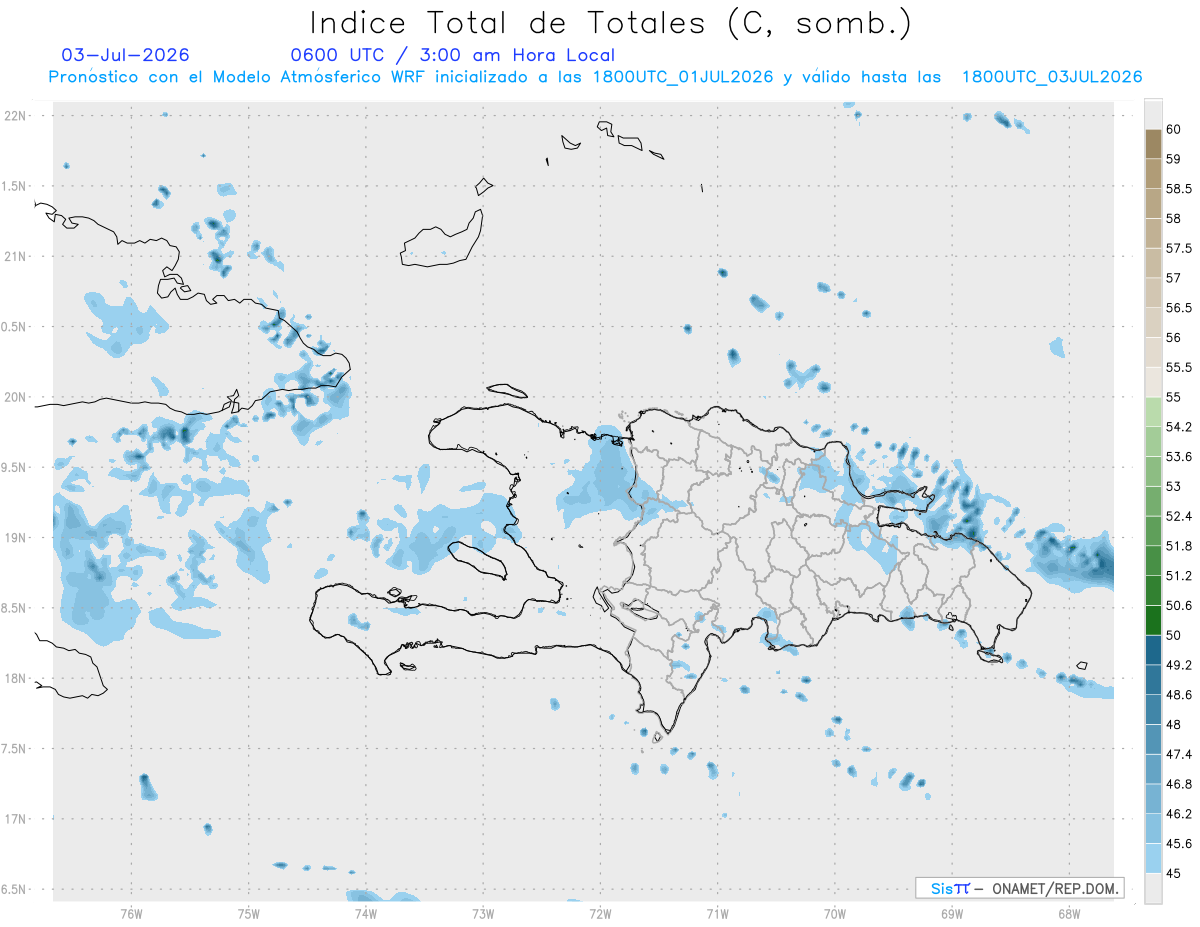Click the "53" value on the color scale
The height and width of the screenshot is (927, 1200).
click(x=1175, y=487)
